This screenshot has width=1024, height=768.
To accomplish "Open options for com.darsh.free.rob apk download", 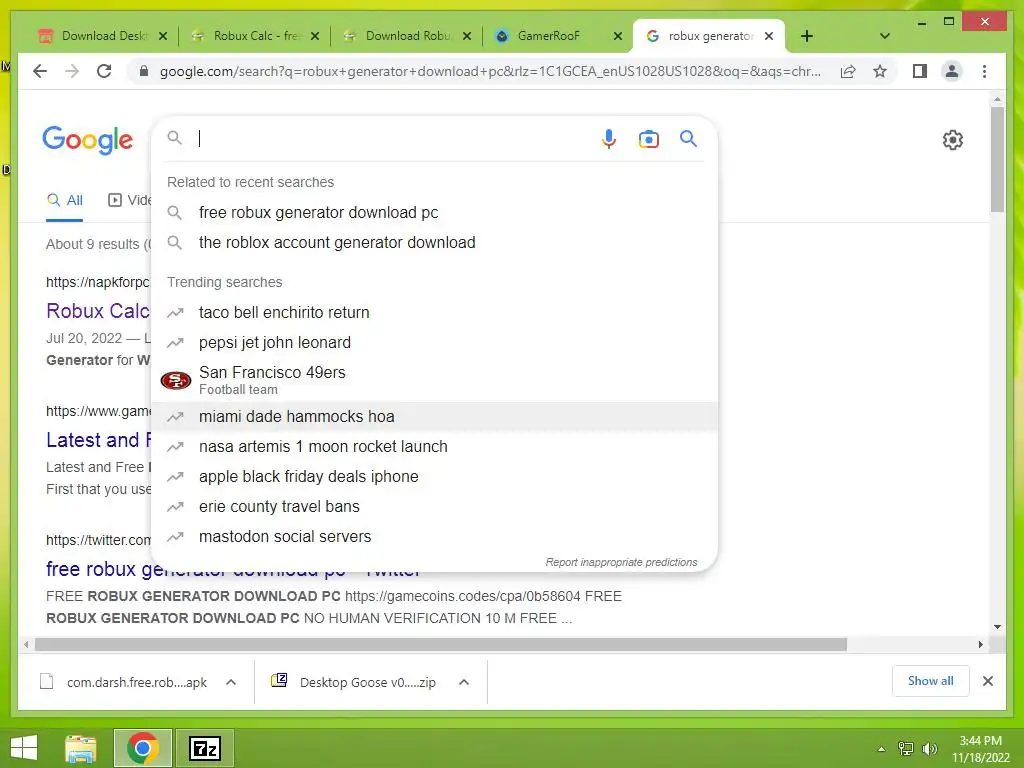I will (231, 682).
